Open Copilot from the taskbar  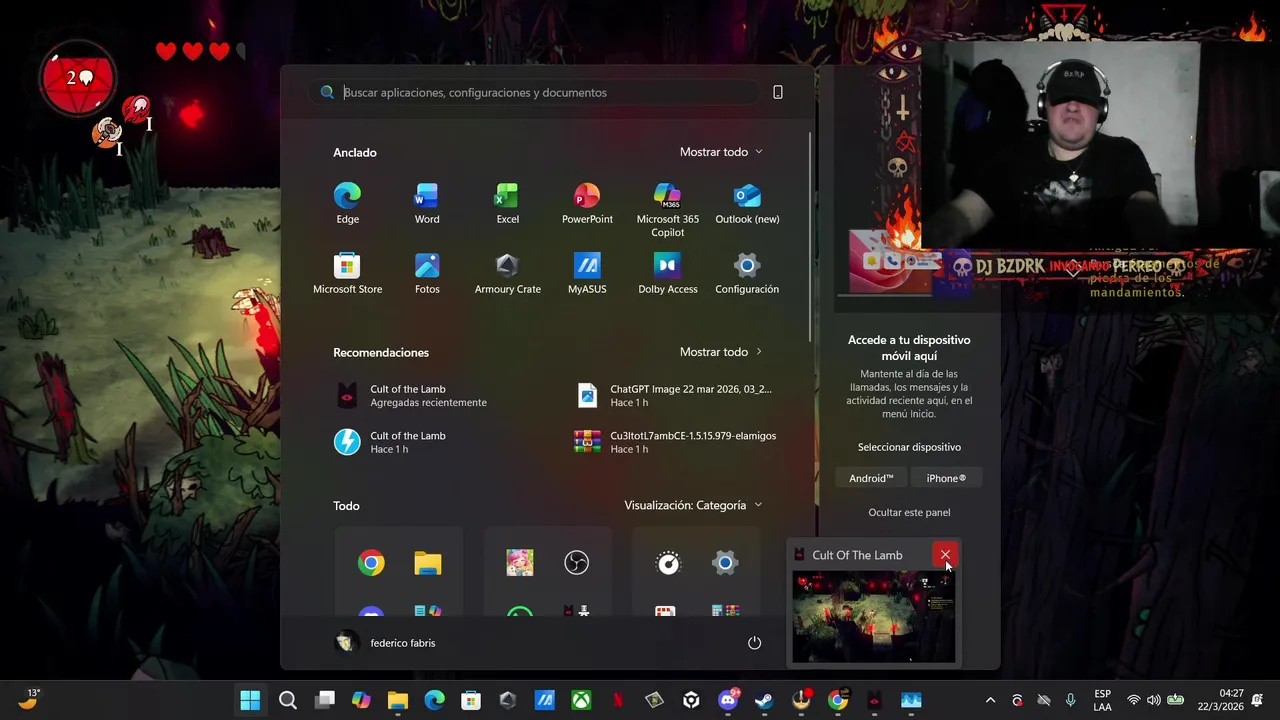click(361, 700)
